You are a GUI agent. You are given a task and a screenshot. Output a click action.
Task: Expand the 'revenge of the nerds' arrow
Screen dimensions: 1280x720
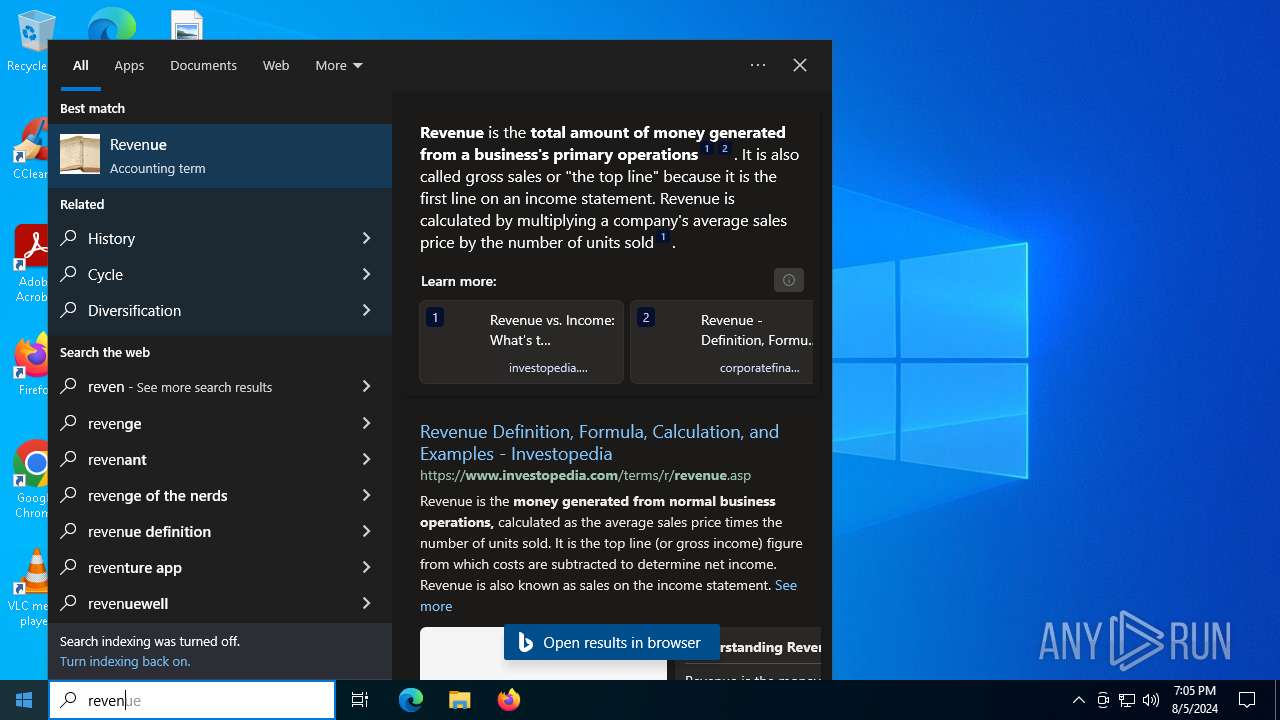366,495
